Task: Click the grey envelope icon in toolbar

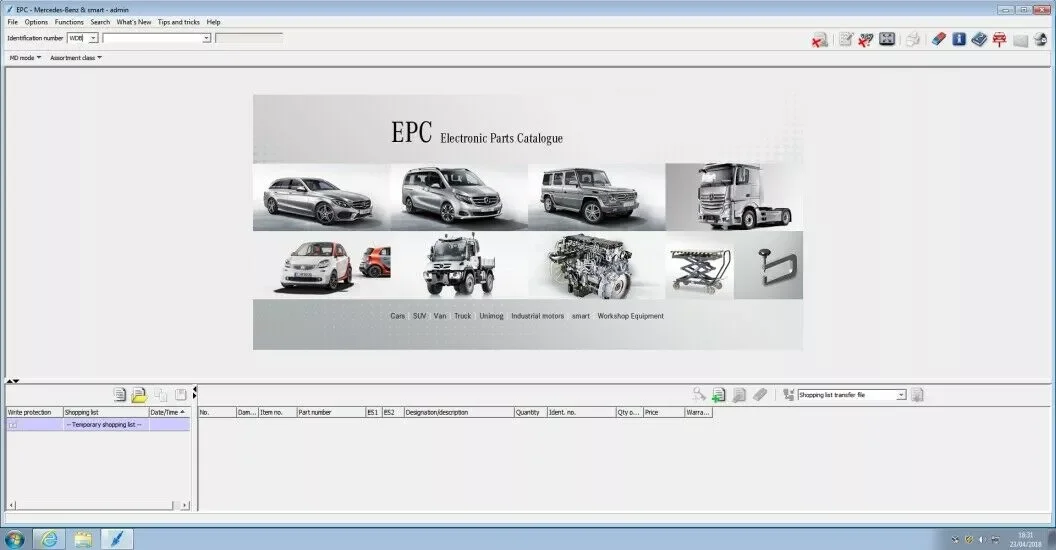Action: (1021, 40)
